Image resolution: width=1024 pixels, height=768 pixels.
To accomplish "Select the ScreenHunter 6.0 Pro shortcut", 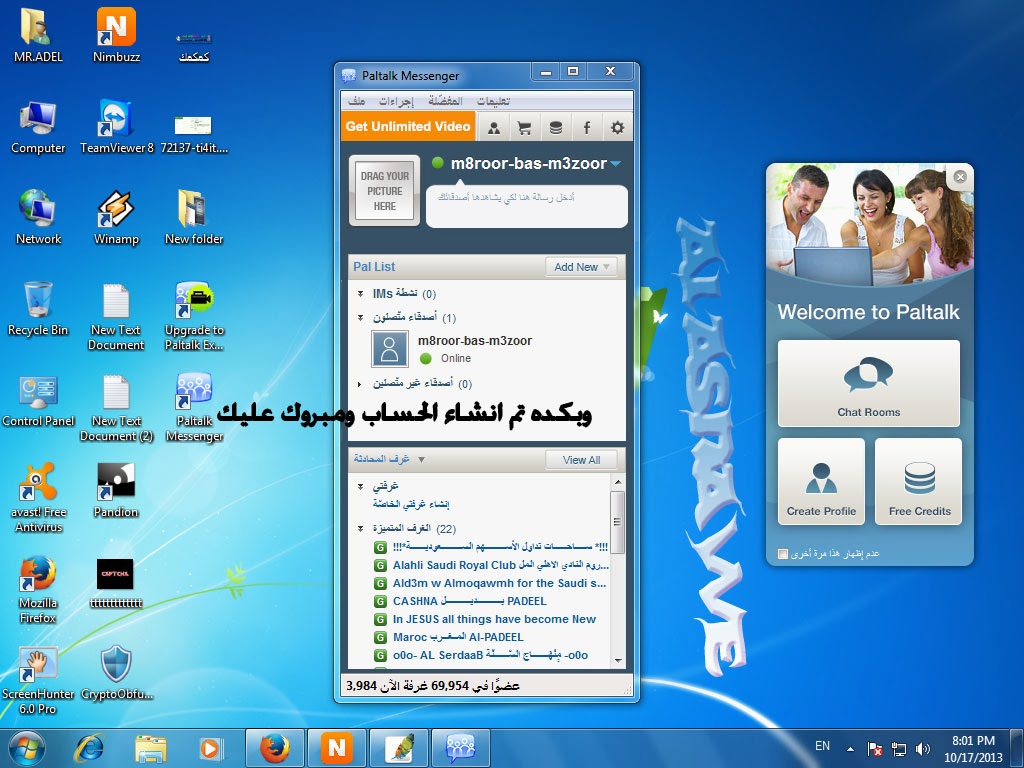I will point(38,680).
